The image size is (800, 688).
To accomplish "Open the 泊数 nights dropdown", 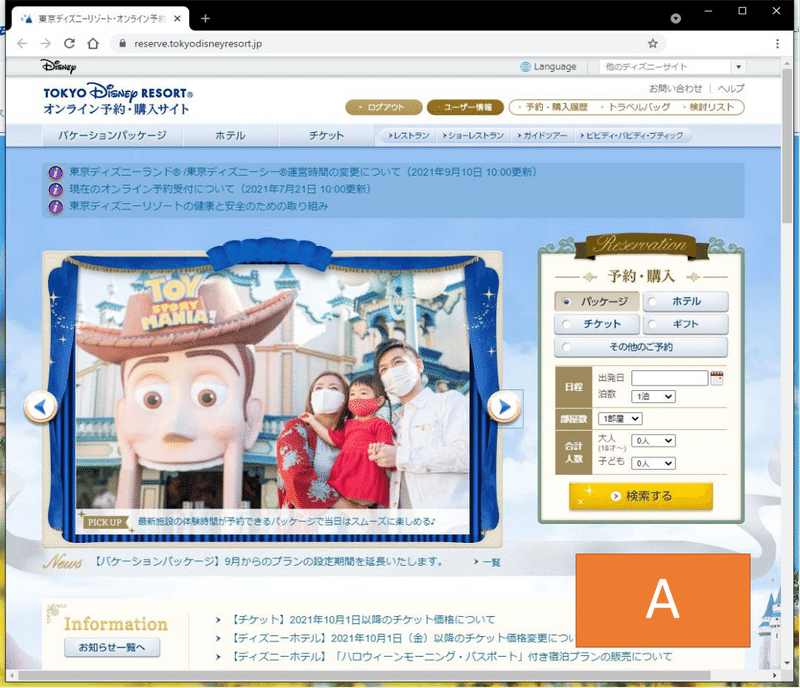I will (x=652, y=396).
